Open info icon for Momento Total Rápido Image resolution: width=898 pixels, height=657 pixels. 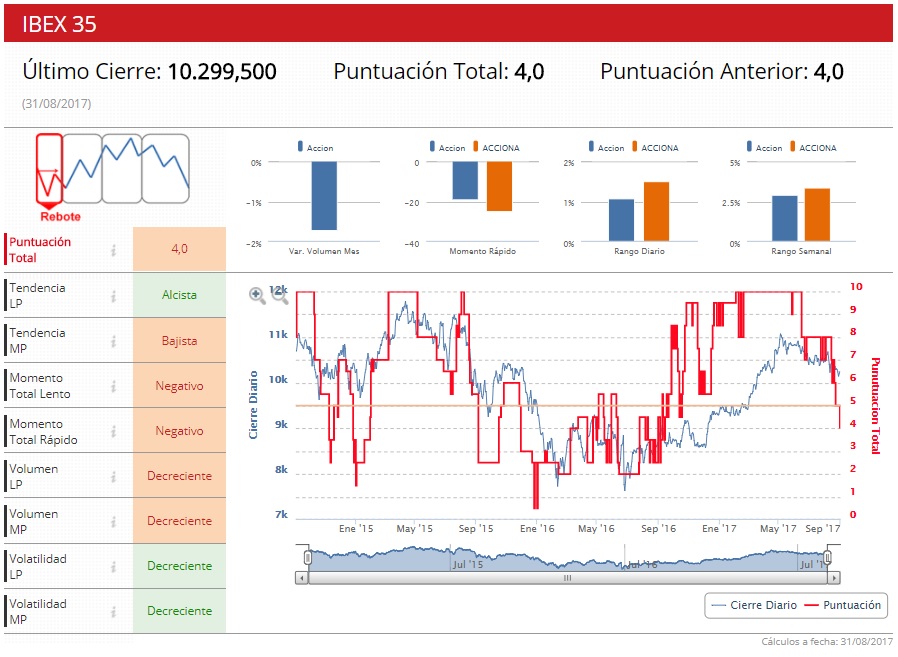(113, 431)
